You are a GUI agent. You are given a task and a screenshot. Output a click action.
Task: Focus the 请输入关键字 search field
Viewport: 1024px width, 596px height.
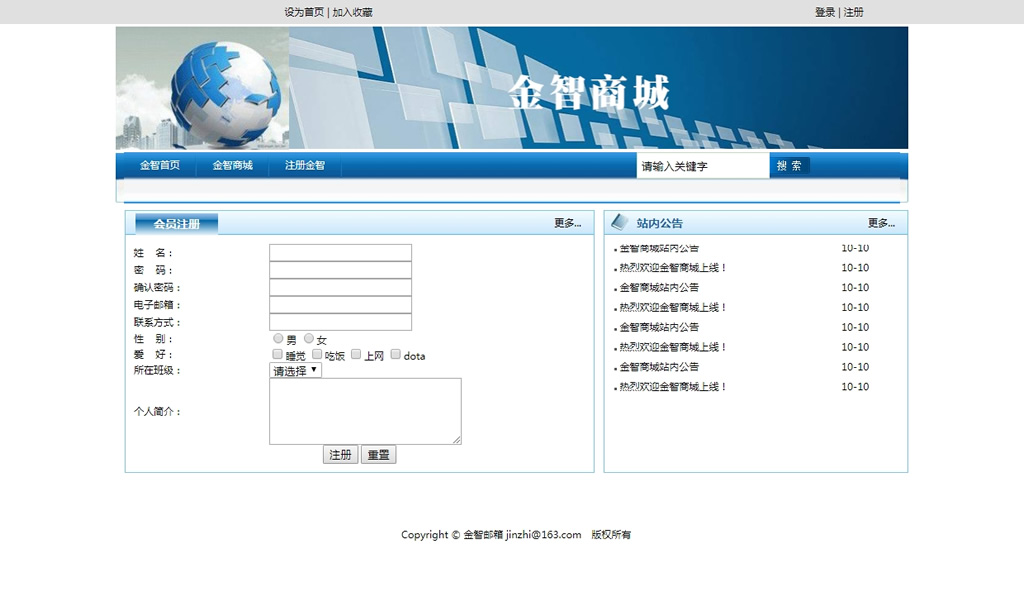point(702,166)
